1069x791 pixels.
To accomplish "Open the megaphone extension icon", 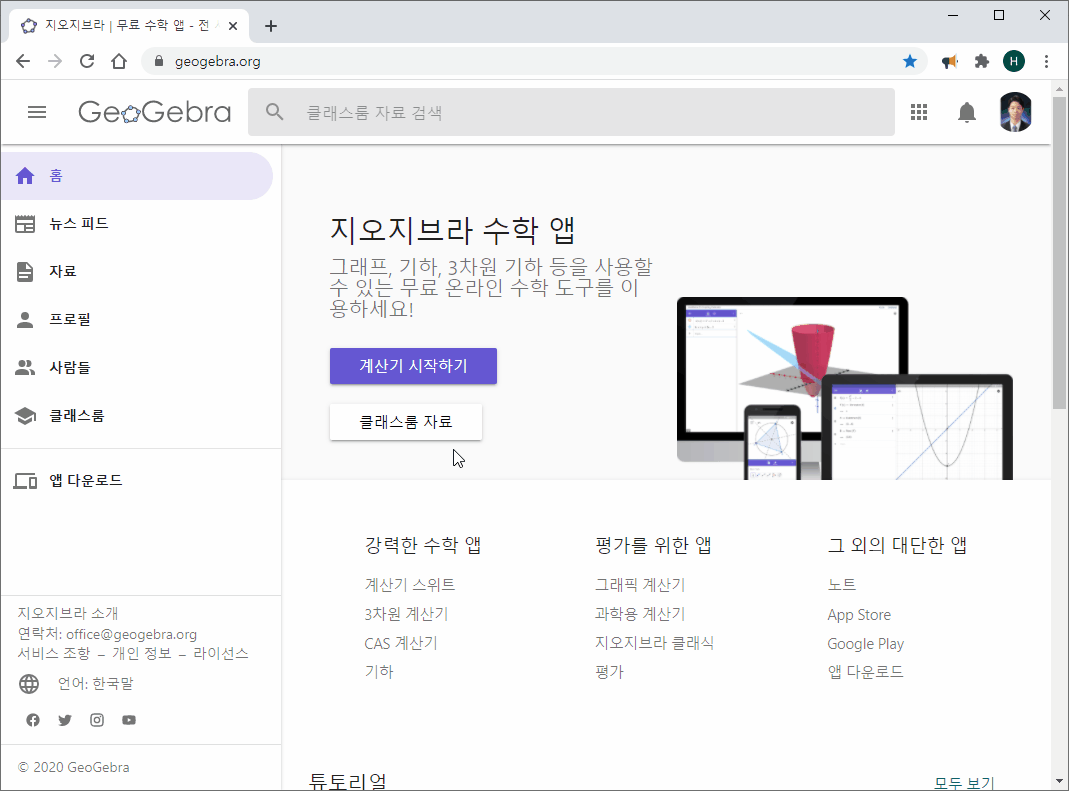I will point(949,61).
